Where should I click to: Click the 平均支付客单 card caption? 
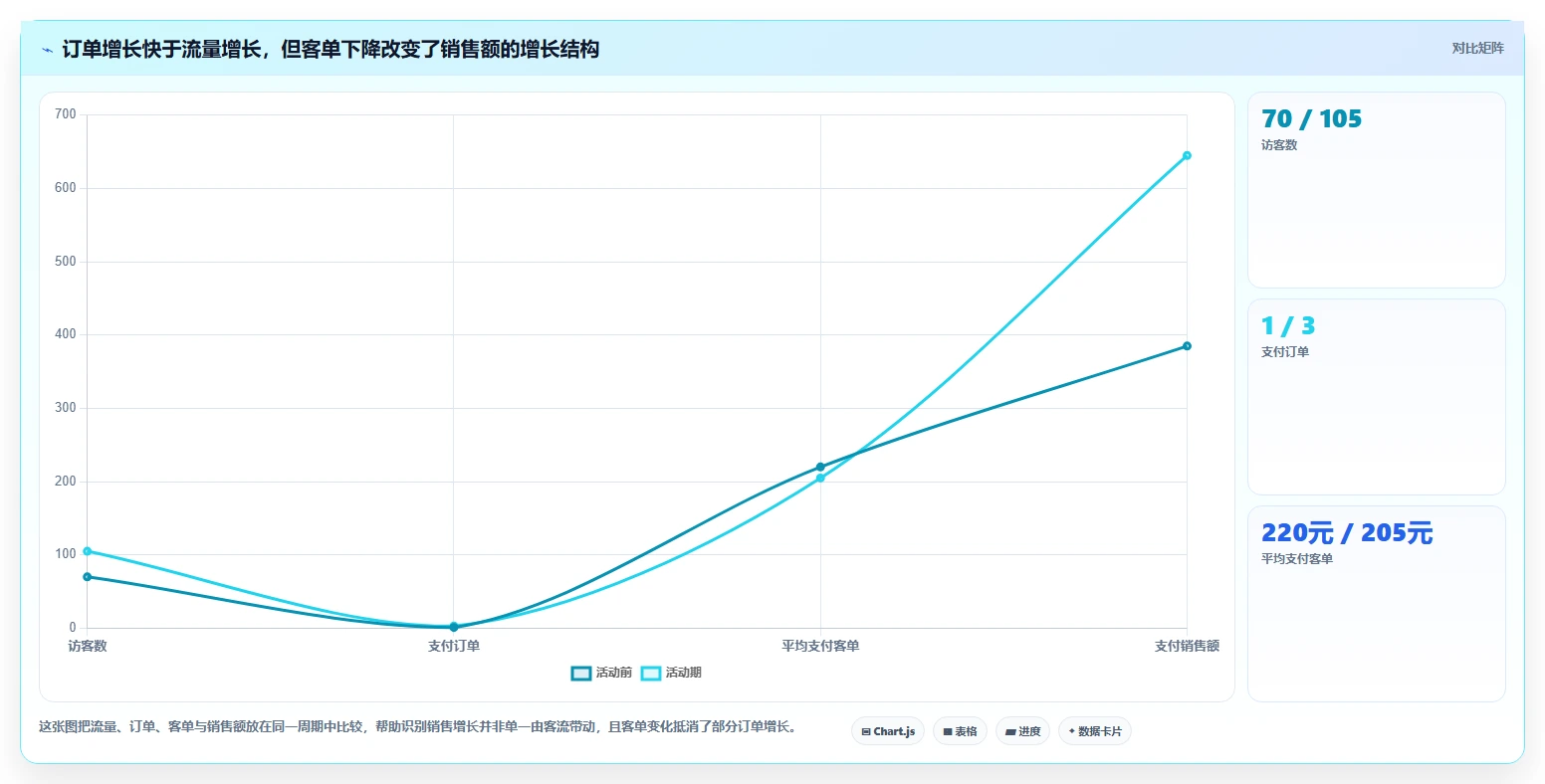(1297, 559)
